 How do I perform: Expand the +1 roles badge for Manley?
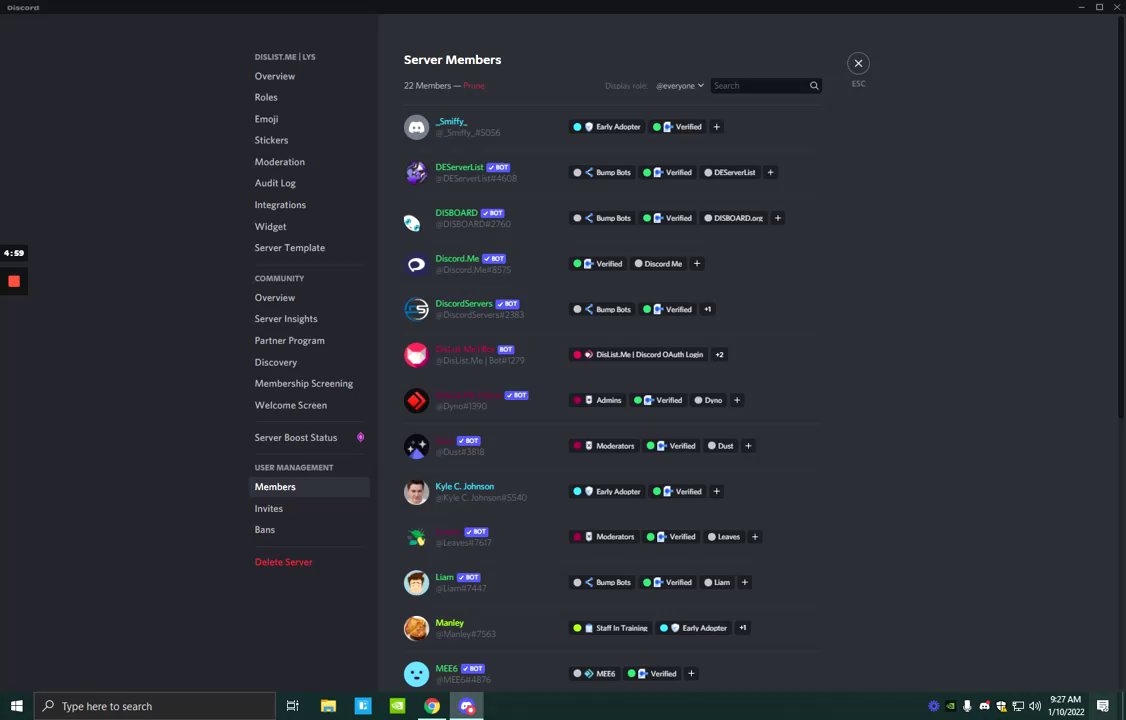743,628
